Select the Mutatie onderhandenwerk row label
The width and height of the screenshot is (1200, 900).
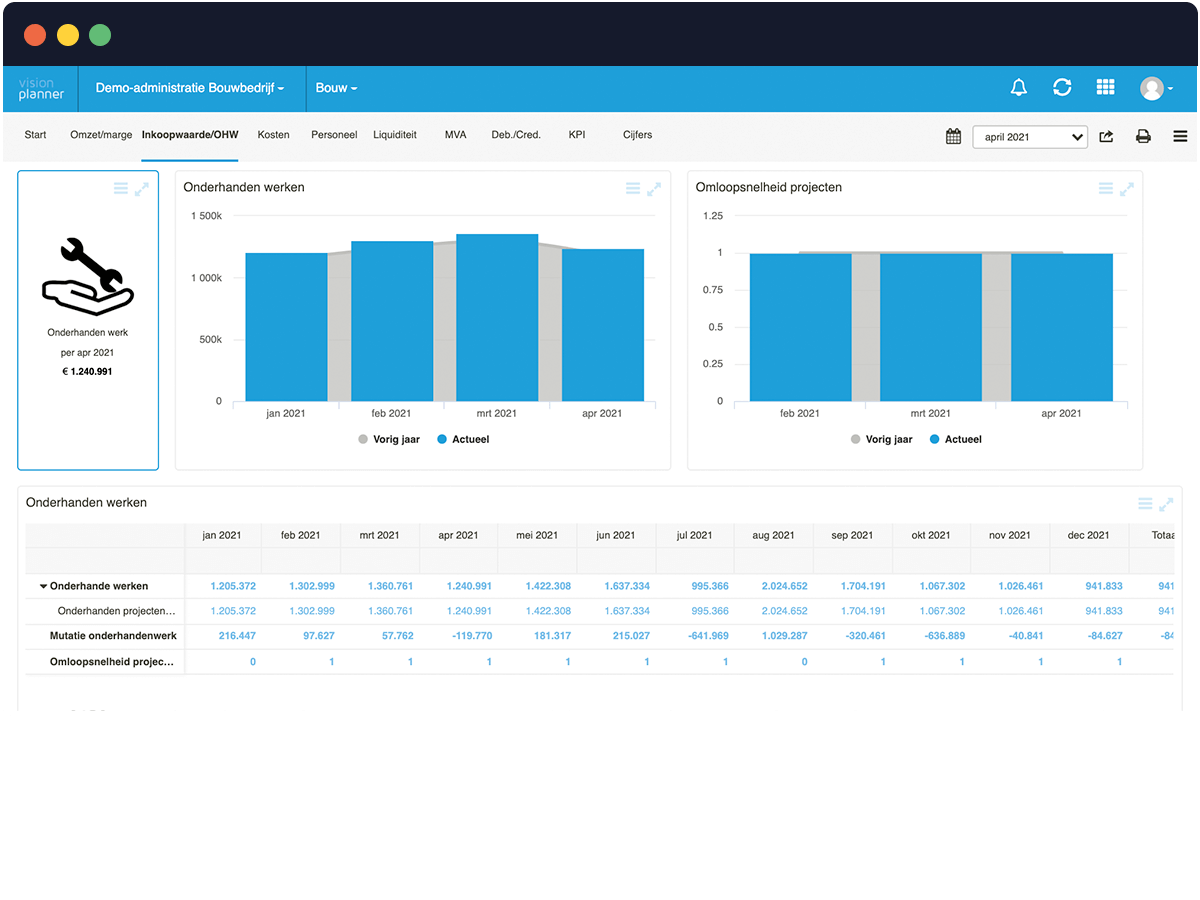pos(113,636)
